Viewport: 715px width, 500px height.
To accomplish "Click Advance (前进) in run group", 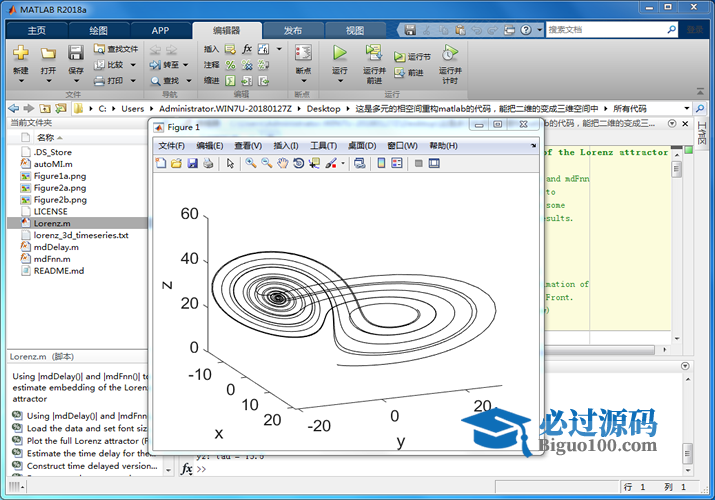I will coord(409,72).
